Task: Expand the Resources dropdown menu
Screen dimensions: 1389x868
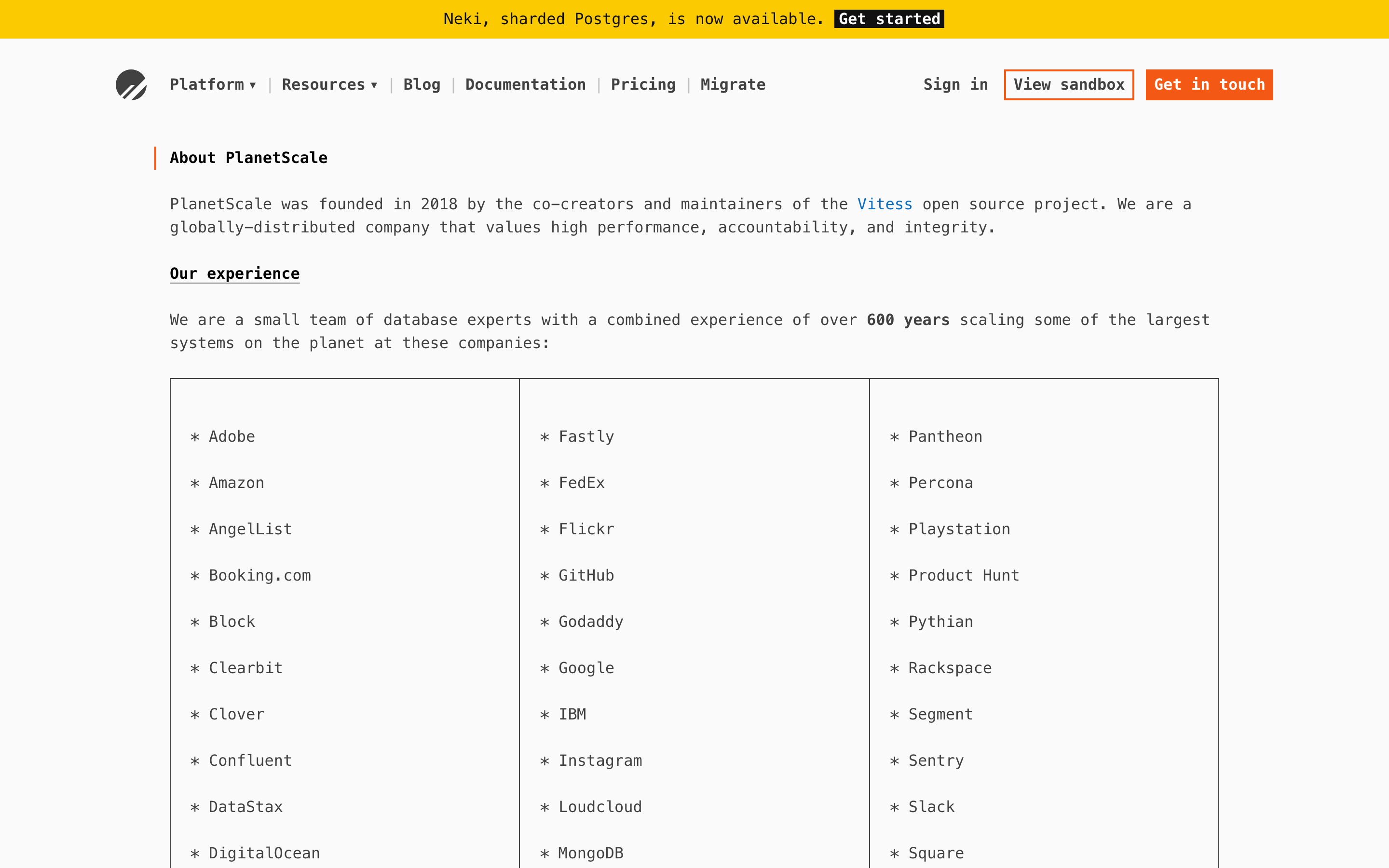Action: (x=329, y=84)
